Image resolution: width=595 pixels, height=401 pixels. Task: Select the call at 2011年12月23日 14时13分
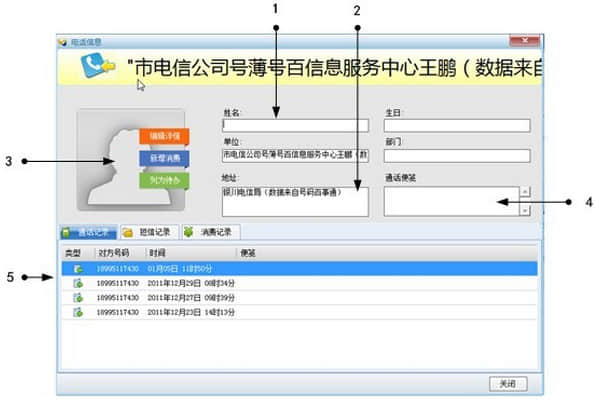pyautogui.click(x=300, y=312)
